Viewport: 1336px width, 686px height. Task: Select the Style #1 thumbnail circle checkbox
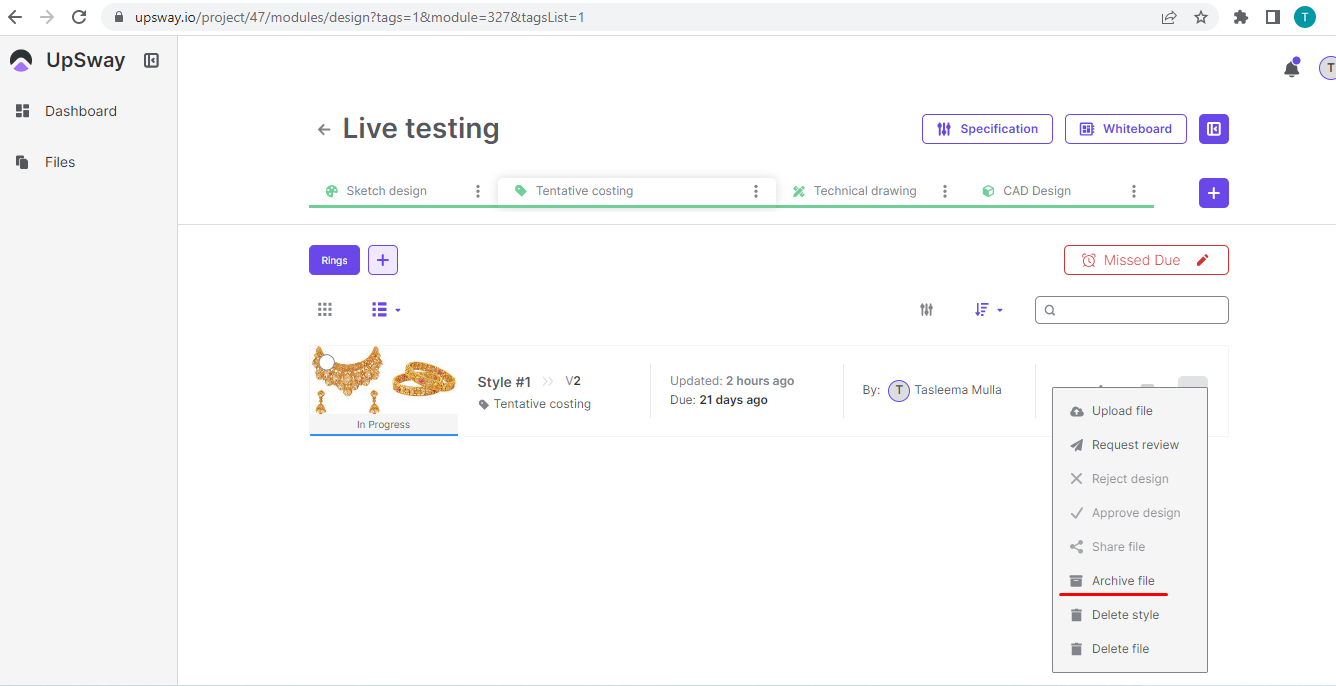coord(326,362)
